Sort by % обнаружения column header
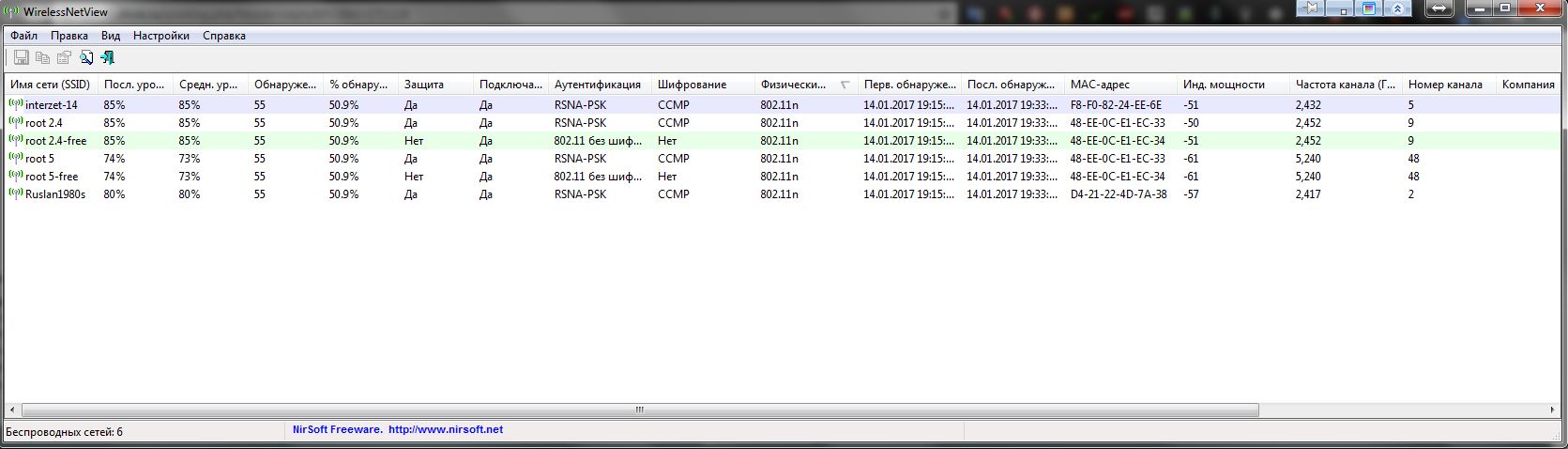 coord(361,85)
